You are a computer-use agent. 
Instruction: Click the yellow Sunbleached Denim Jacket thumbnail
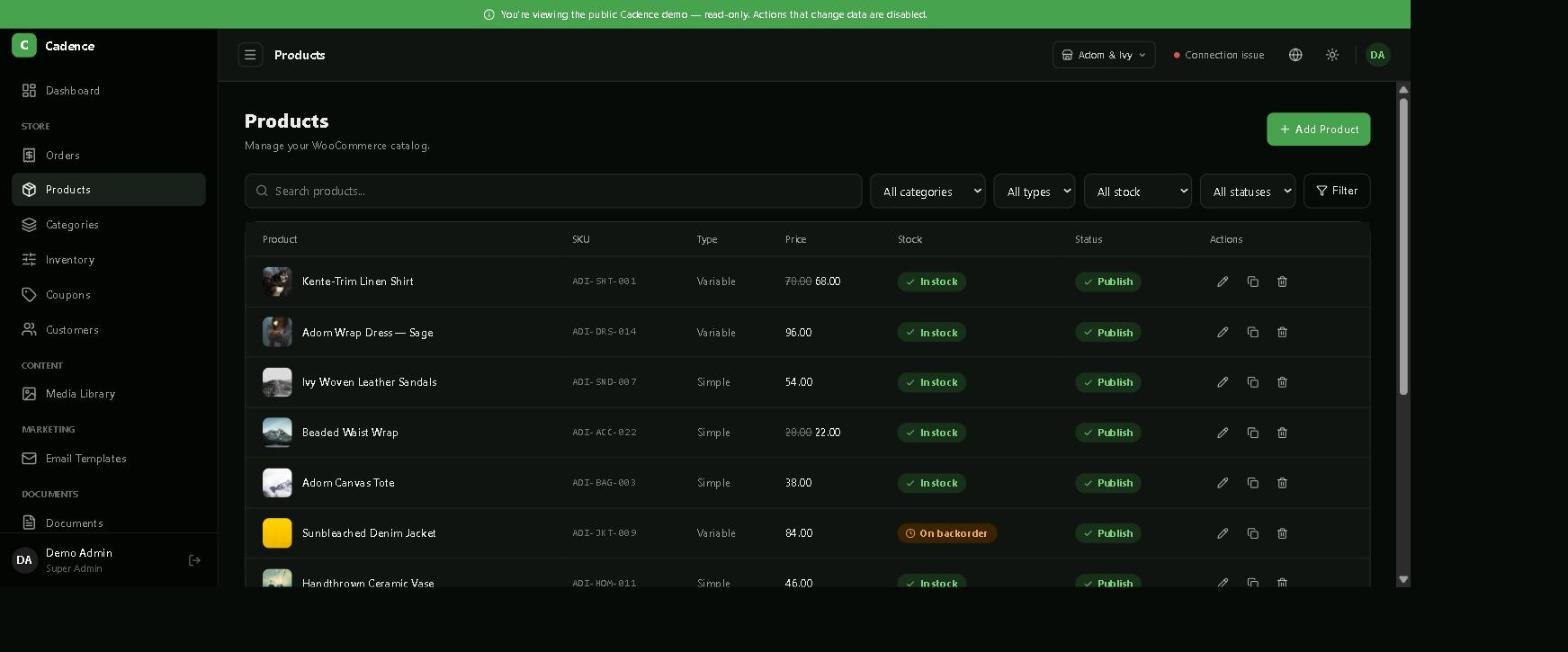click(x=277, y=533)
